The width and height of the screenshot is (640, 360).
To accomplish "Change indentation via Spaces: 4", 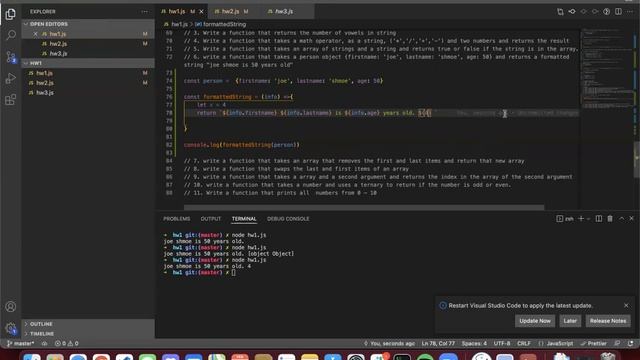I will [474, 344].
